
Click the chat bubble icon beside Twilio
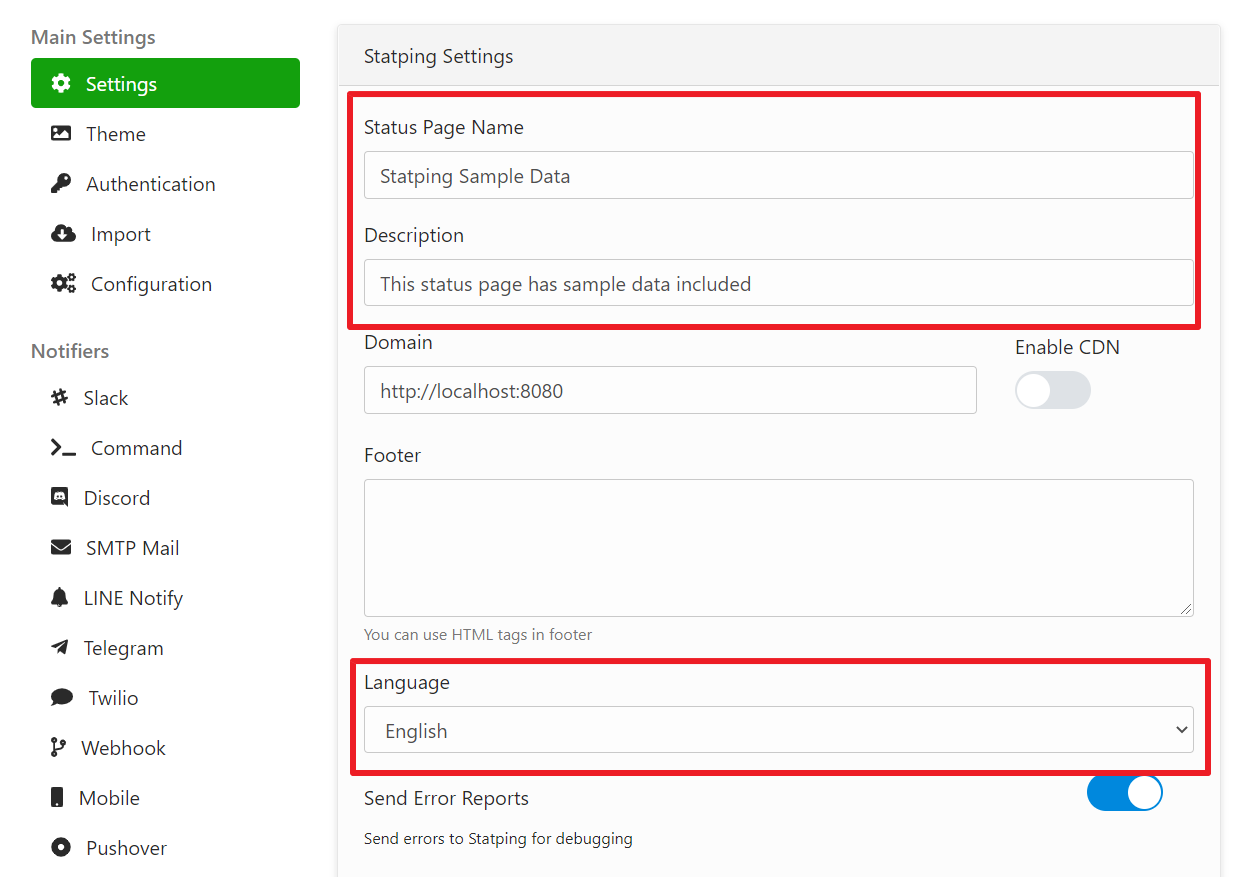[x=61, y=697]
